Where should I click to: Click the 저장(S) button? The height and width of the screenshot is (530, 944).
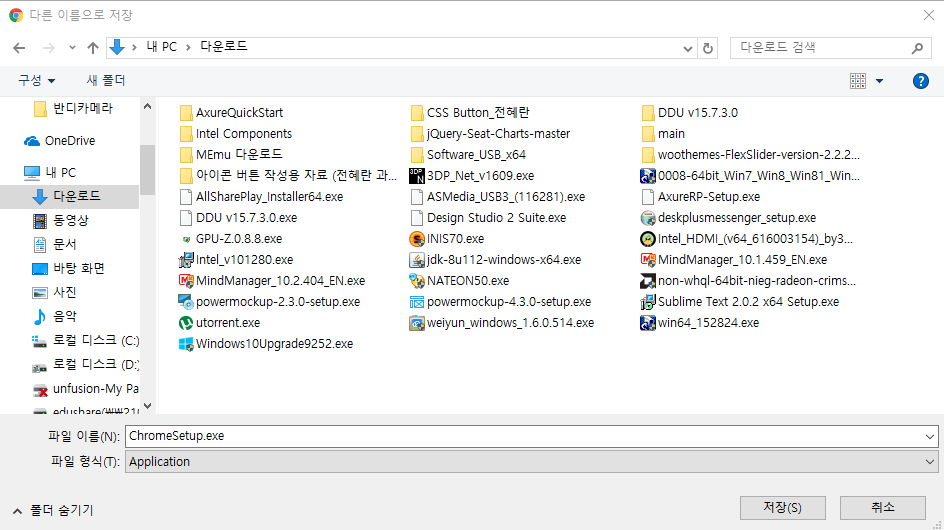[783, 508]
